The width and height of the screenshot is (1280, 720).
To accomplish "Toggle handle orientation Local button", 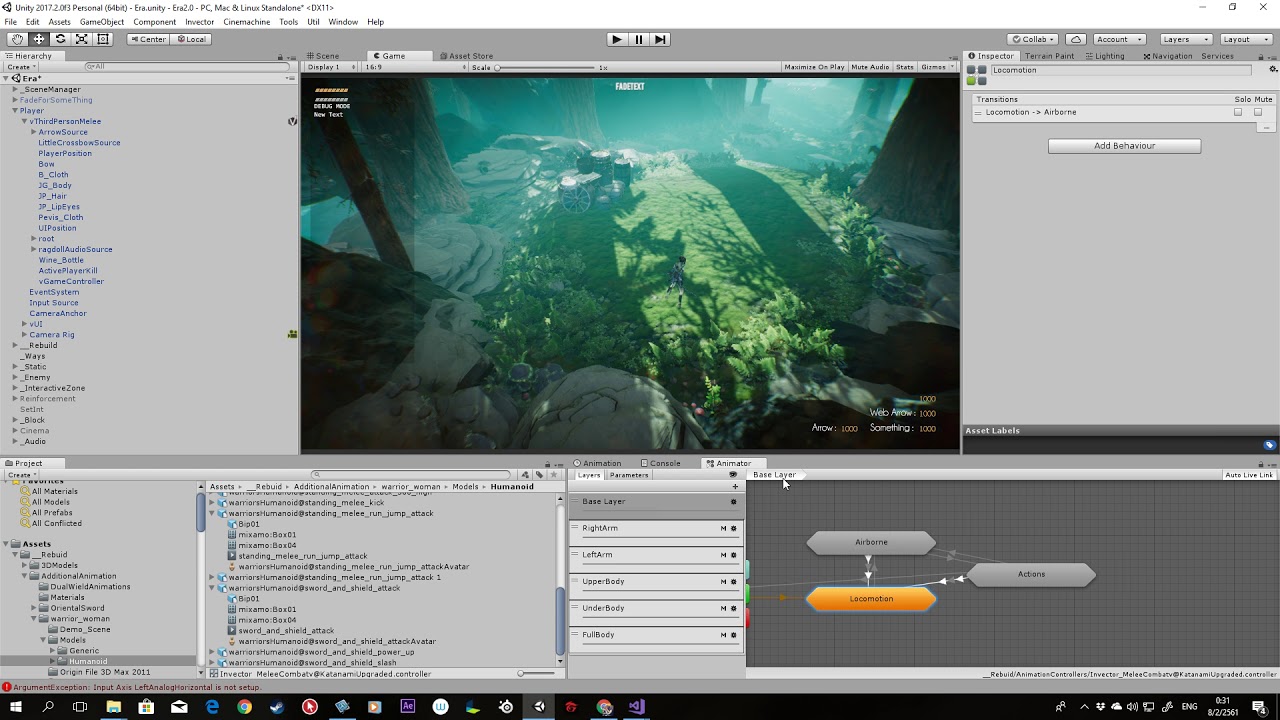I will (x=190, y=39).
